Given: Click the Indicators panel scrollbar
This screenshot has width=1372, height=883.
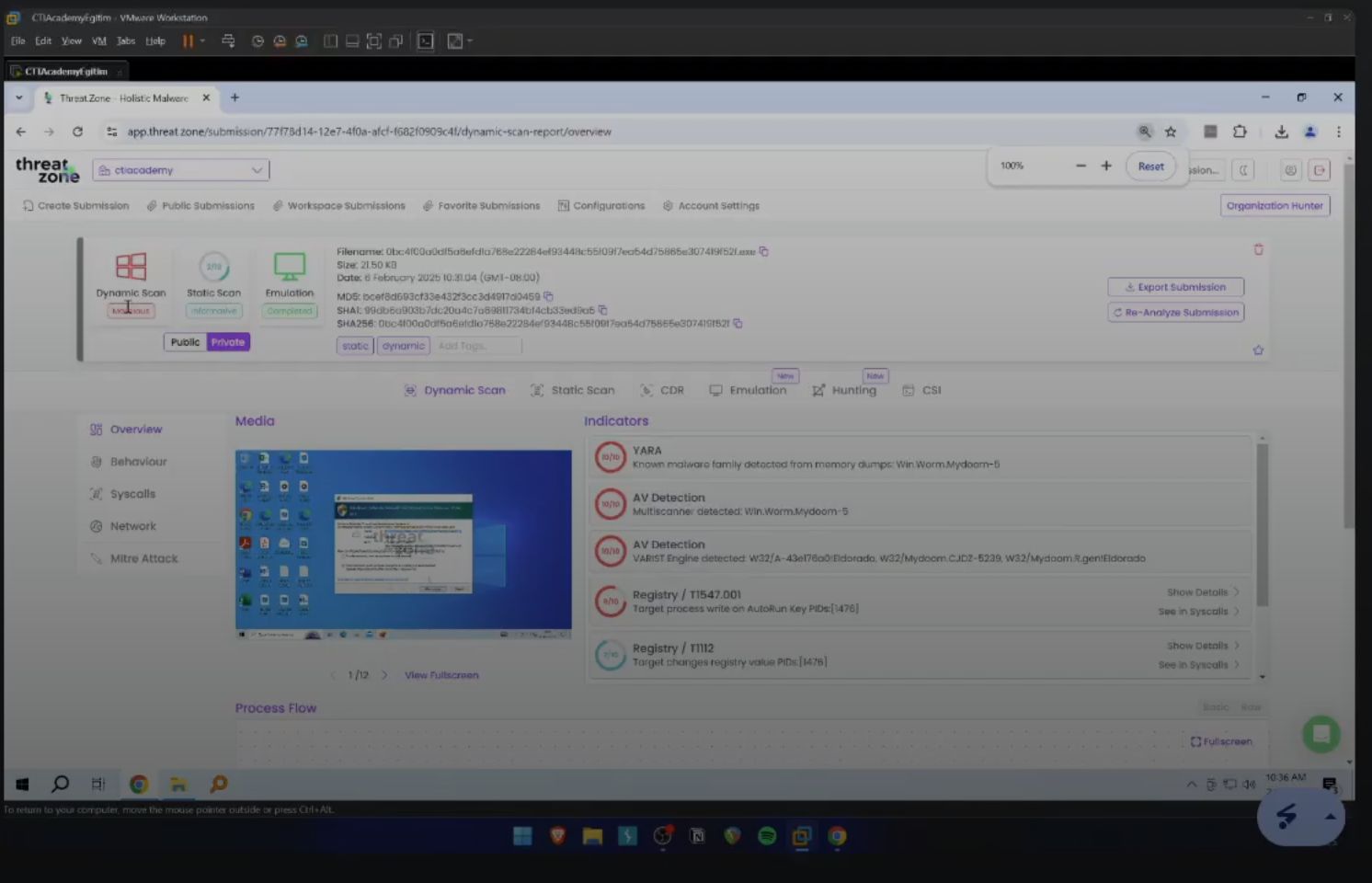Looking at the screenshot, I should 1262,525.
